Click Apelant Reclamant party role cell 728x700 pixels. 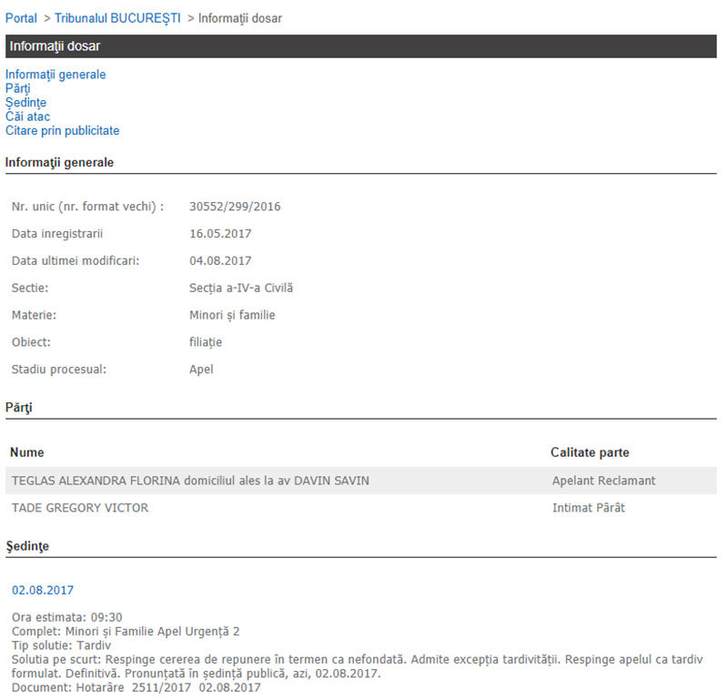coord(604,480)
